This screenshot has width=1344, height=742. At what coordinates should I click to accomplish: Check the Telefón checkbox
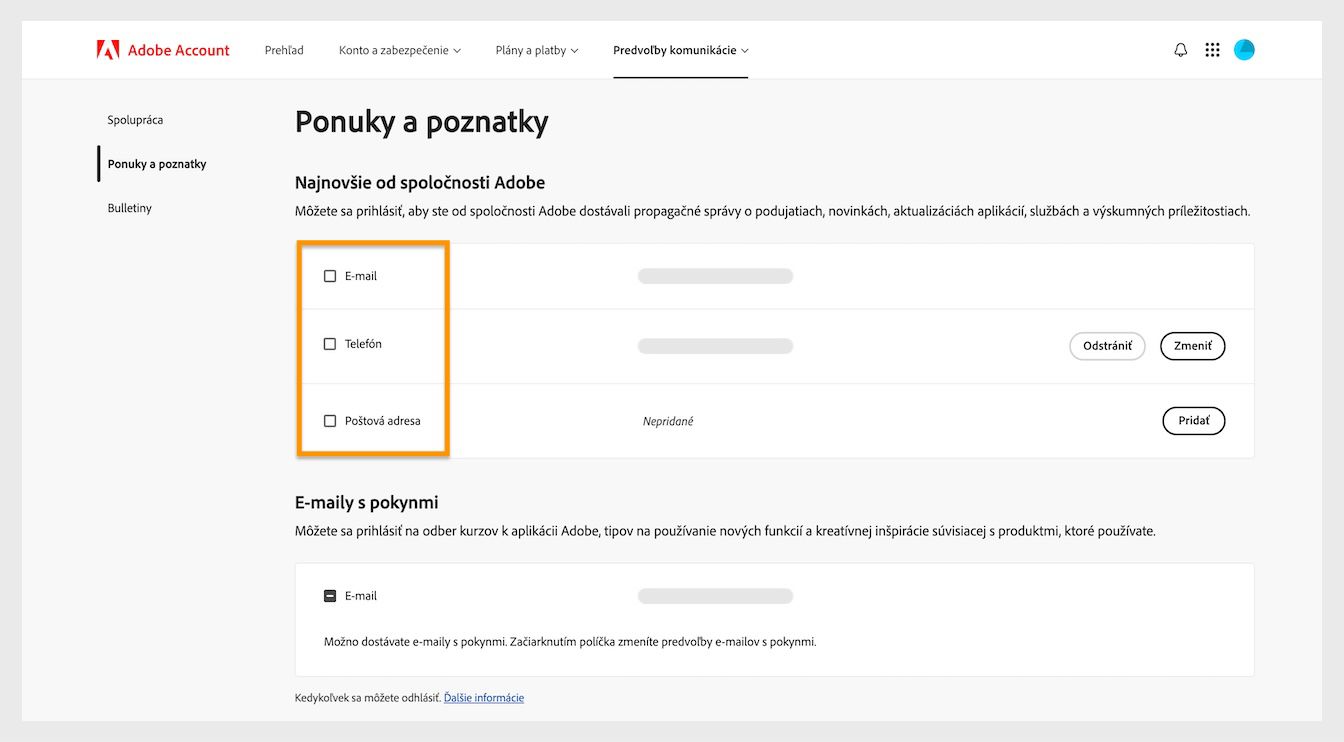click(x=330, y=343)
